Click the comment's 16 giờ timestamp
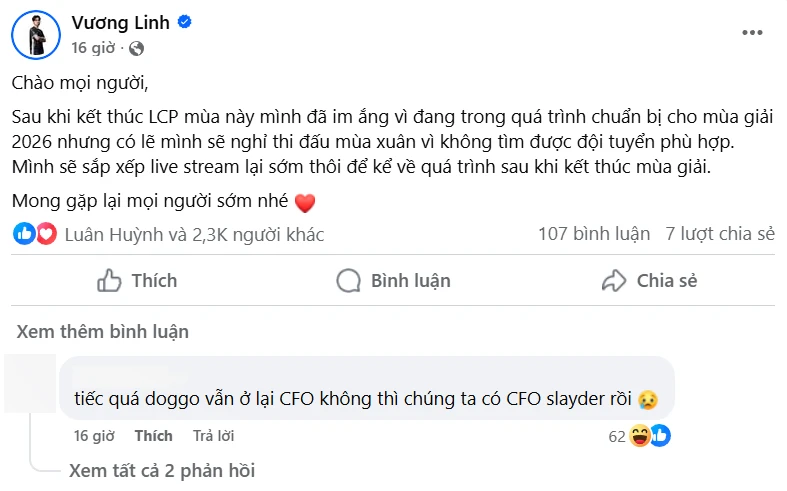787x491 pixels. [x=95, y=436]
